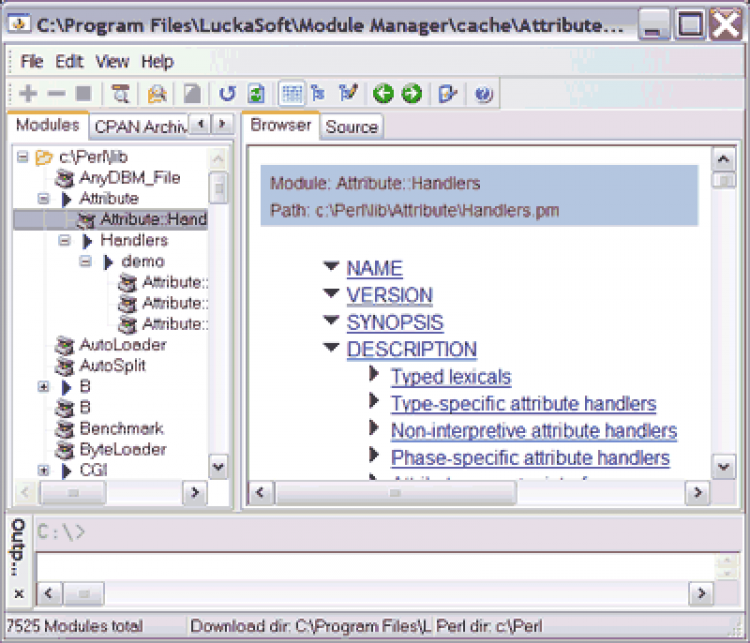Click the application icon in the title bar
Screen dimensions: 750x643
pyautogui.click(x=19, y=24)
